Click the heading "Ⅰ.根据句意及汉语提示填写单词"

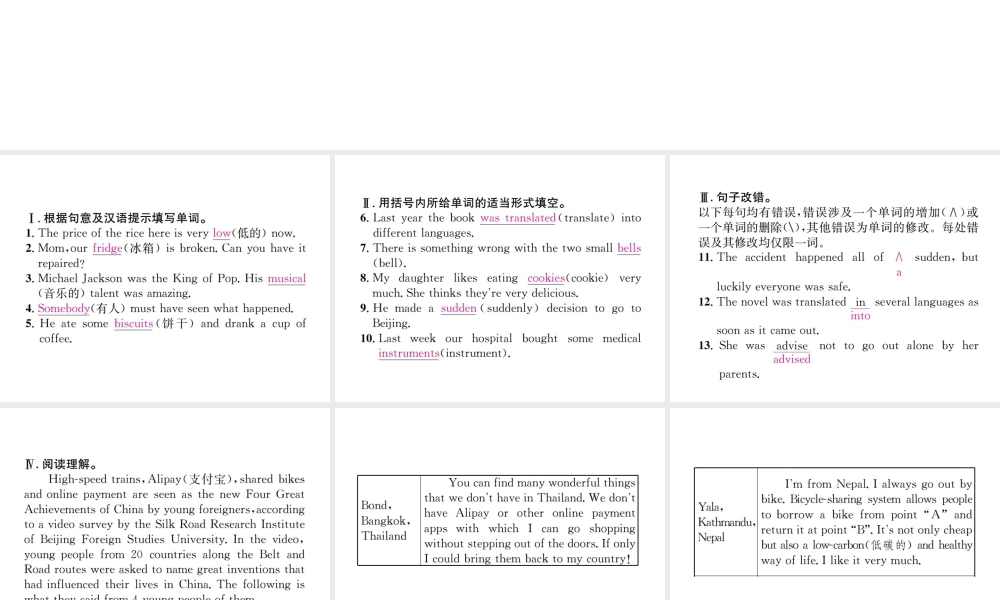(x=117, y=219)
